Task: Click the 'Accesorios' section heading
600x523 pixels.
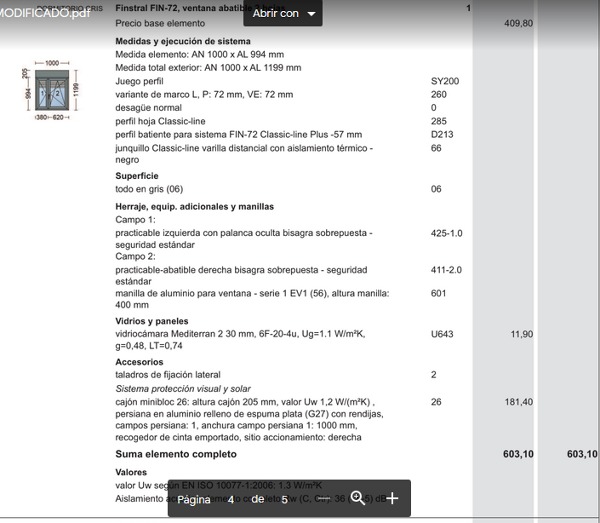Action: pos(138,362)
